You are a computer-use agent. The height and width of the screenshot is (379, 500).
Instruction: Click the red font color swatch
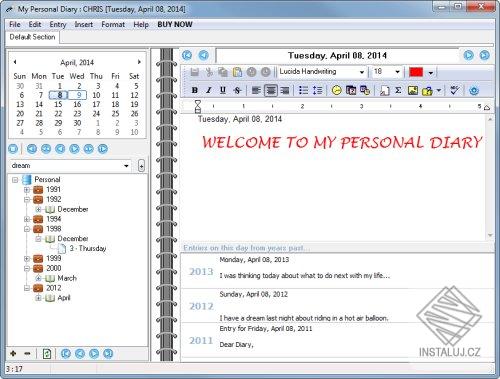click(x=416, y=72)
